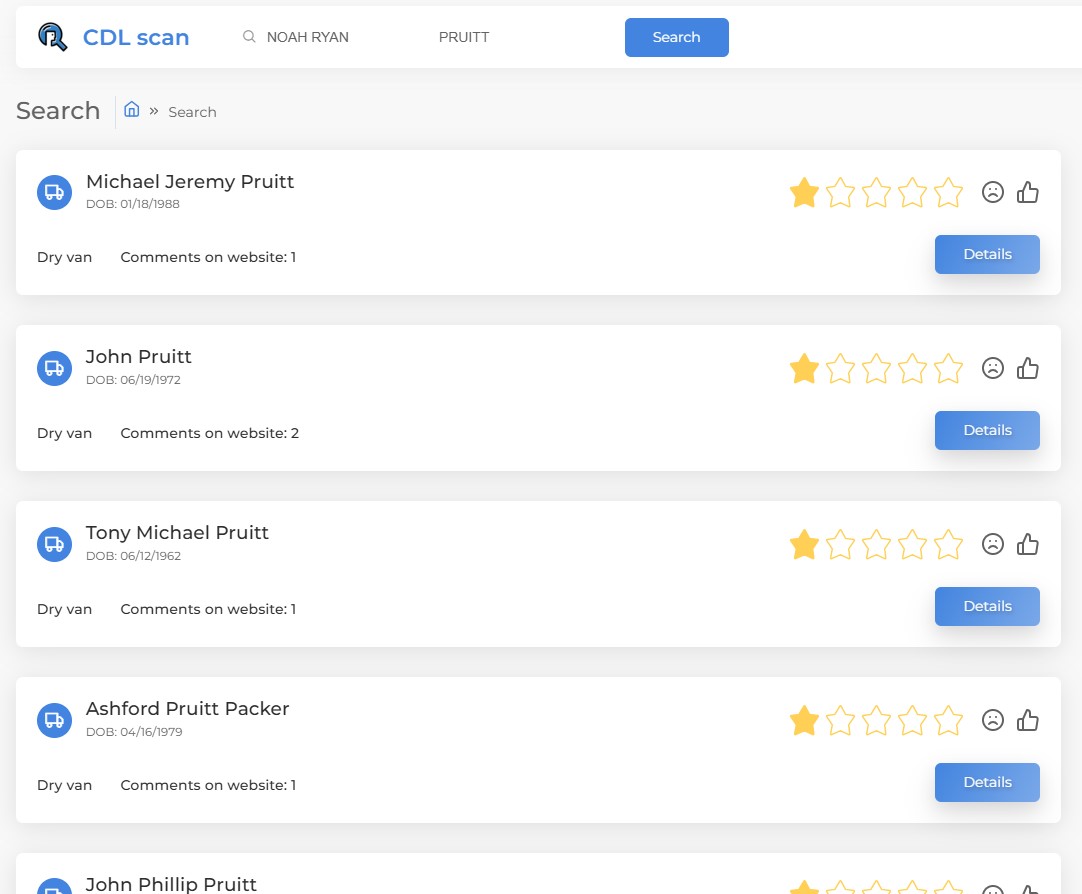Open Details for John Pruitt
This screenshot has width=1082, height=894.
click(x=987, y=430)
